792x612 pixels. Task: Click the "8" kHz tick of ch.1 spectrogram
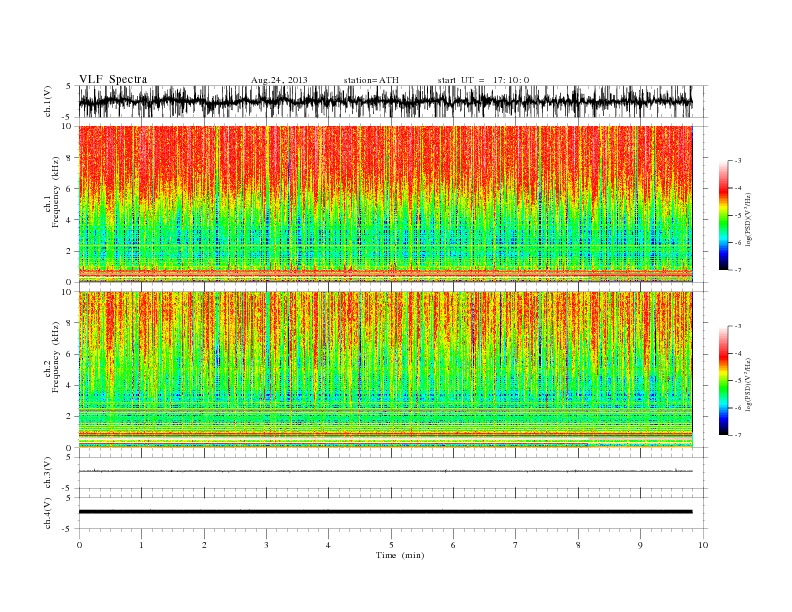70,158
